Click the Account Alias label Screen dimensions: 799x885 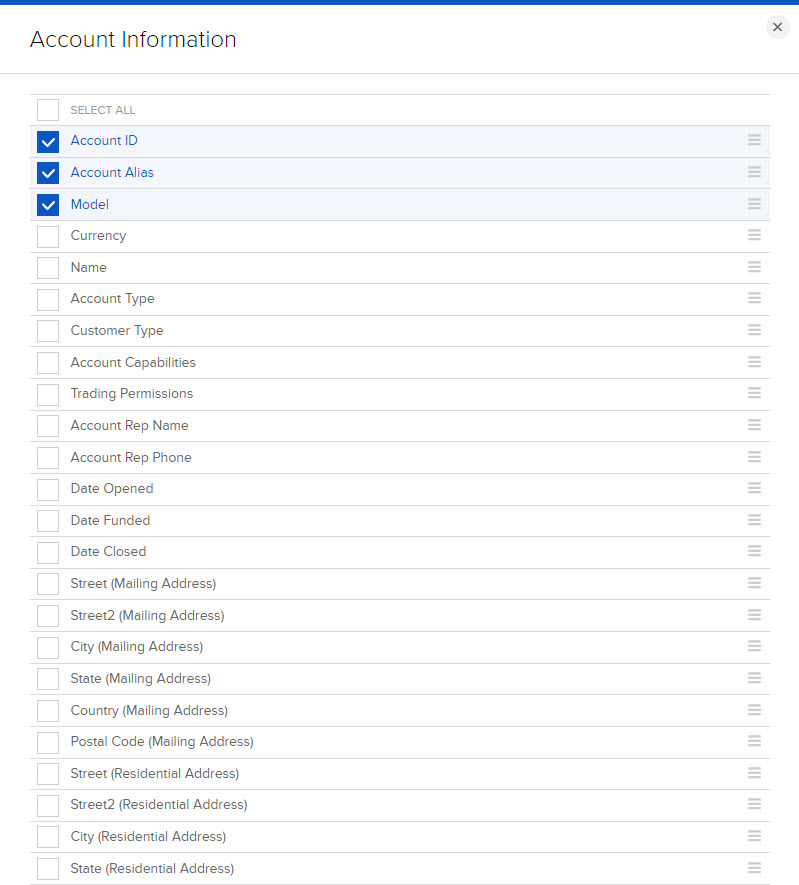click(112, 172)
